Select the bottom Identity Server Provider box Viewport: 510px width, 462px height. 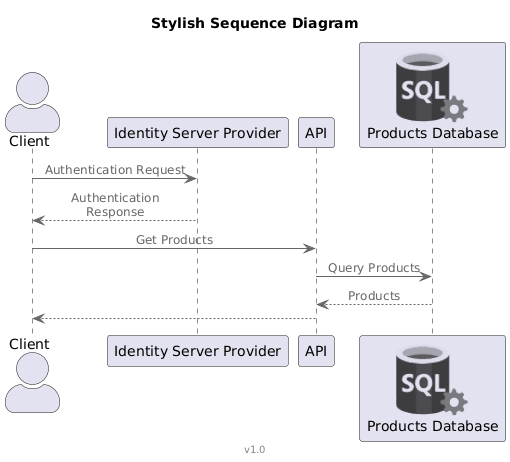coord(198,351)
